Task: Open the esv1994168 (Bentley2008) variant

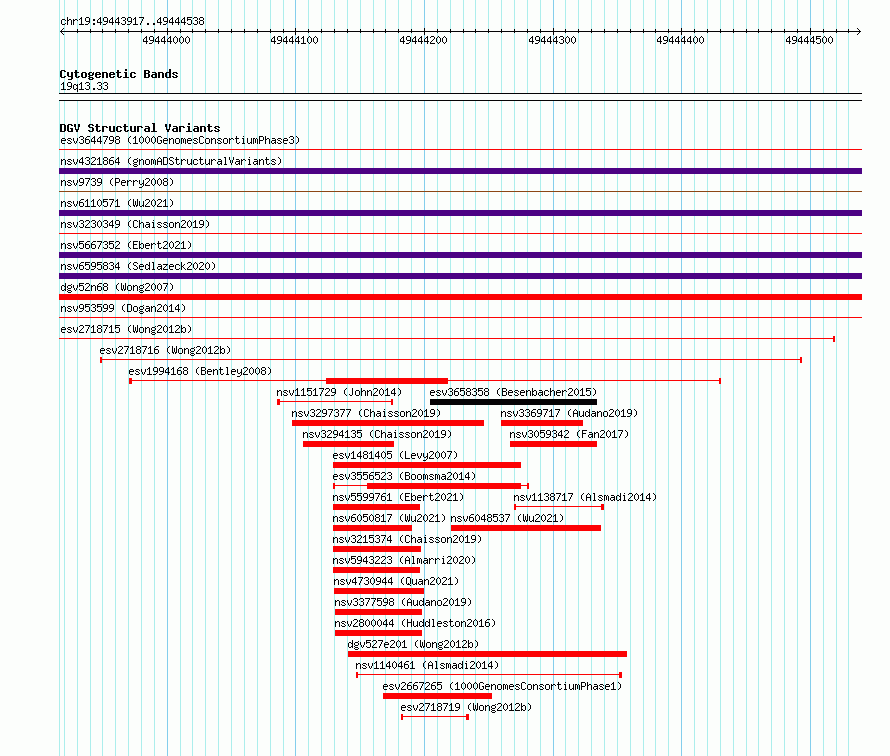Action: (200, 371)
